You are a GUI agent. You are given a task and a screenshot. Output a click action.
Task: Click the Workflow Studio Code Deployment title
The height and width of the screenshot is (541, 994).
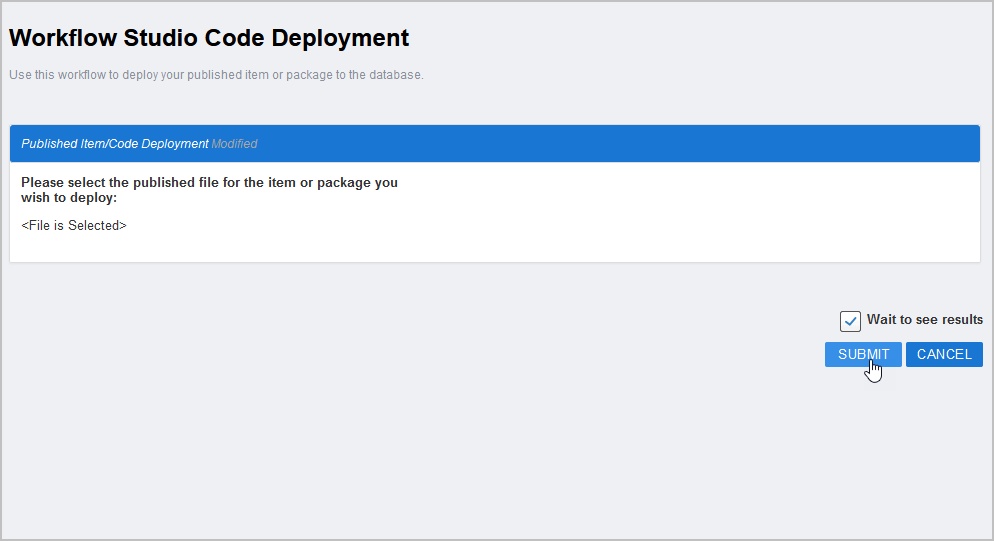209,38
